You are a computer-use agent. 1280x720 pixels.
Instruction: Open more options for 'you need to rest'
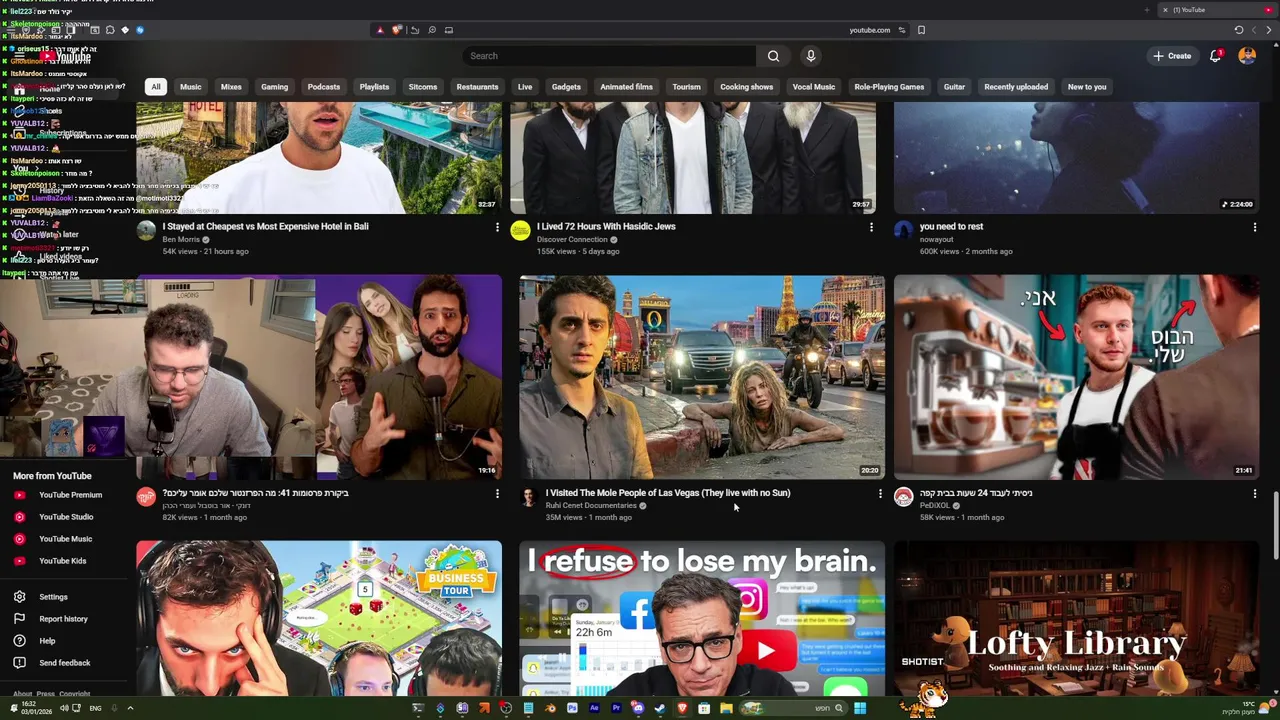coord(1255,227)
